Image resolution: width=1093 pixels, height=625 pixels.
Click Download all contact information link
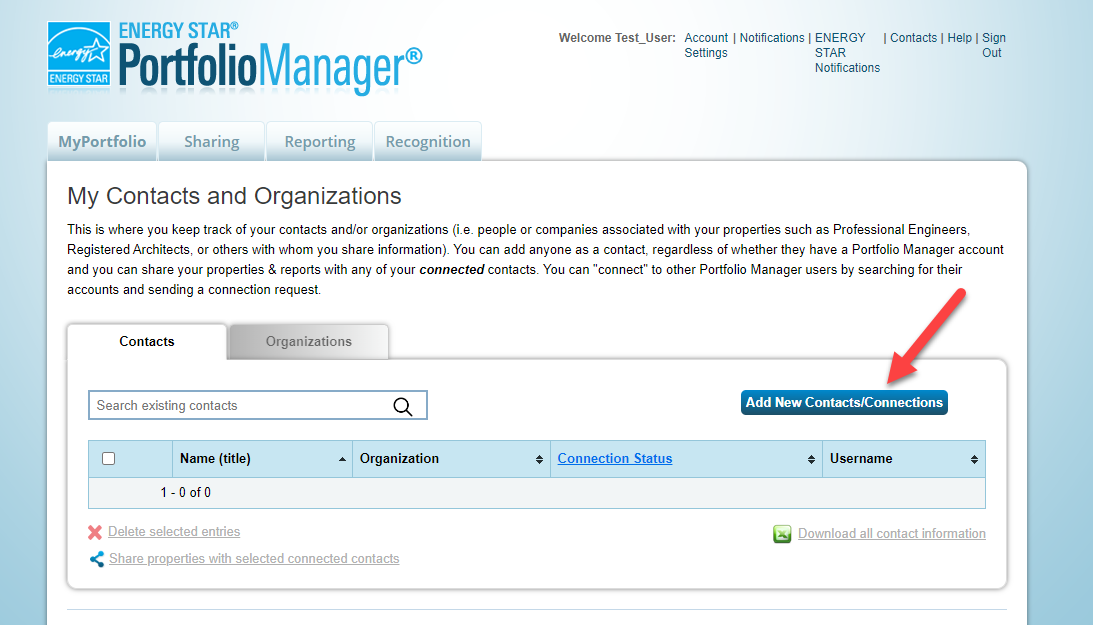[892, 534]
